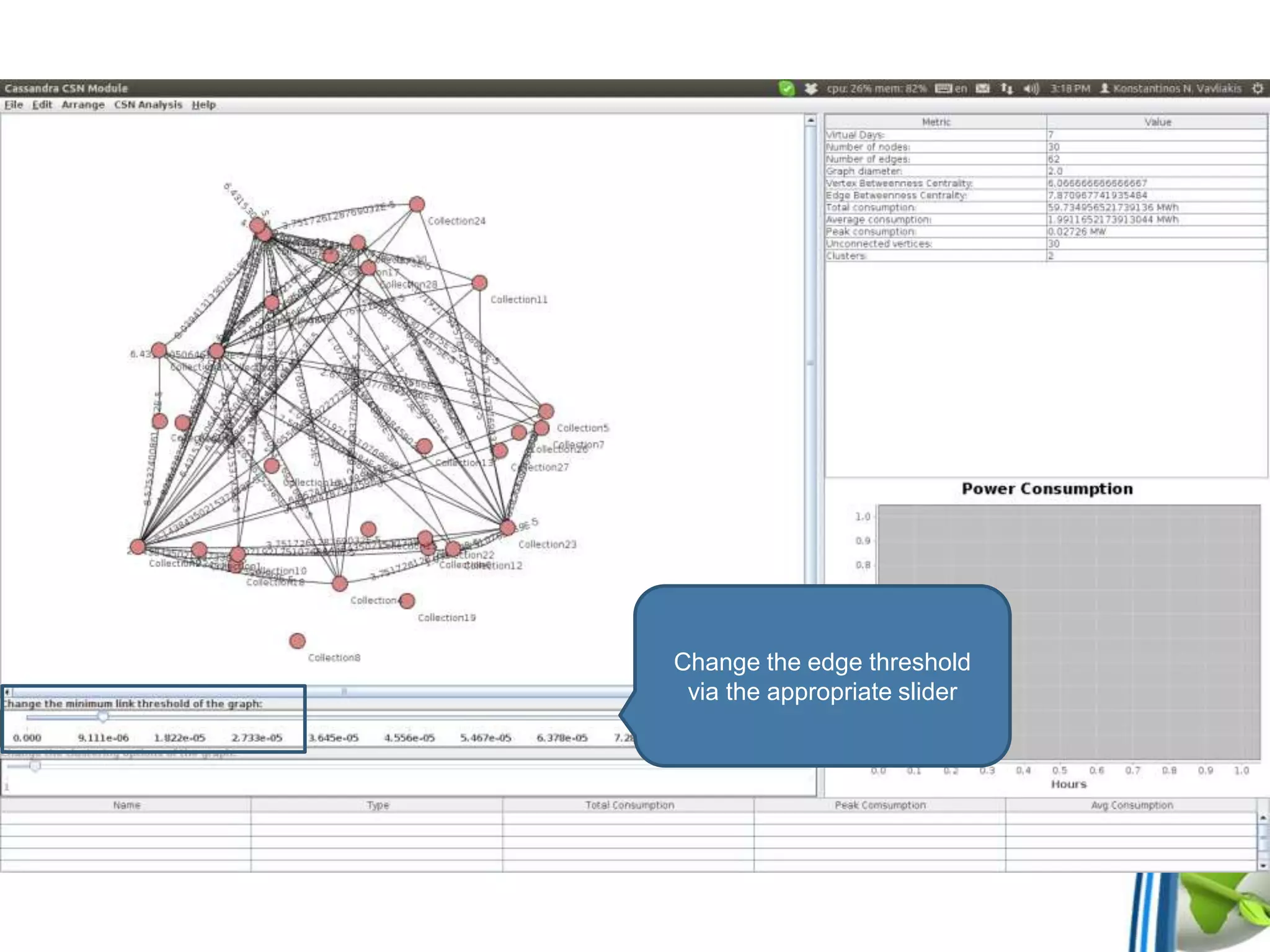
Task: Open the mail envelope indicator
Action: tap(983, 89)
